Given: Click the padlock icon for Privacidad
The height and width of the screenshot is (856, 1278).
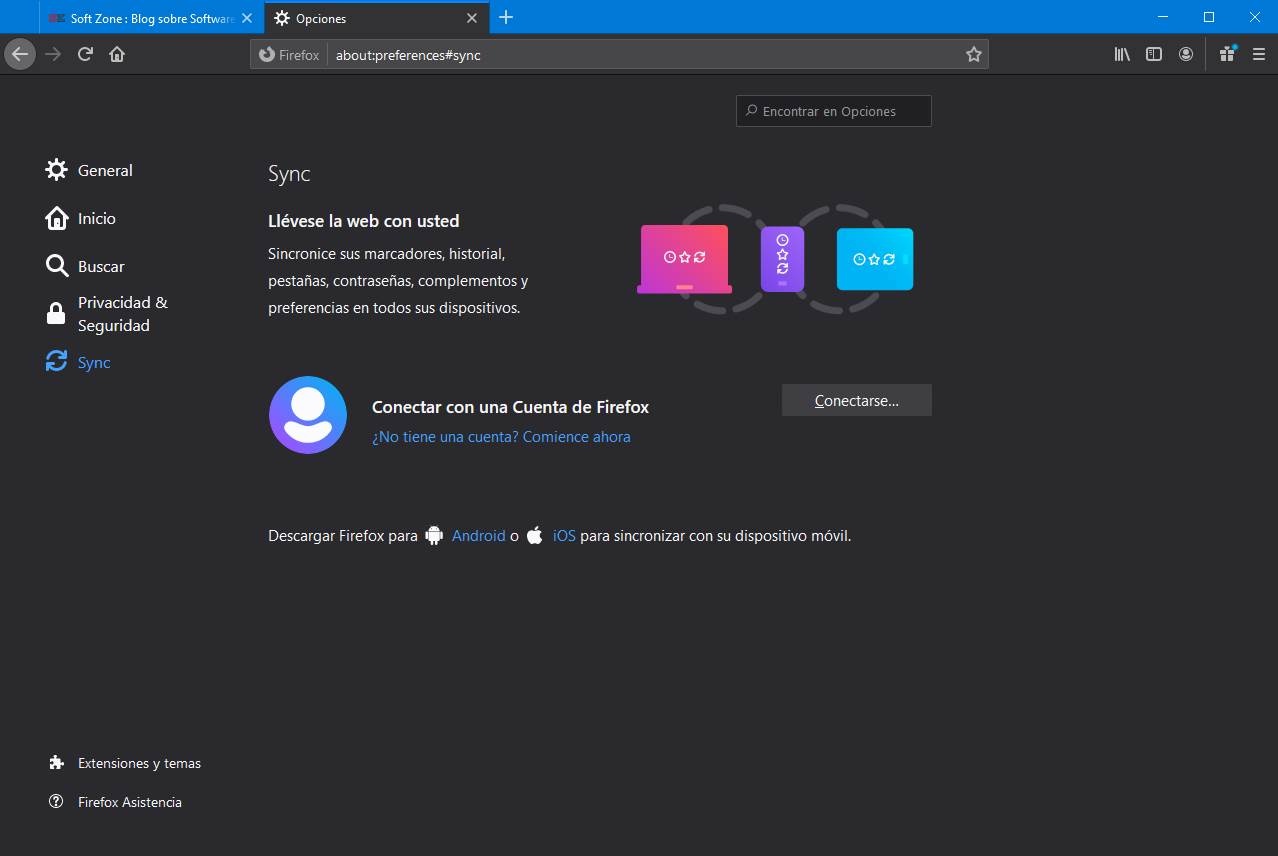Looking at the screenshot, I should tap(57, 314).
